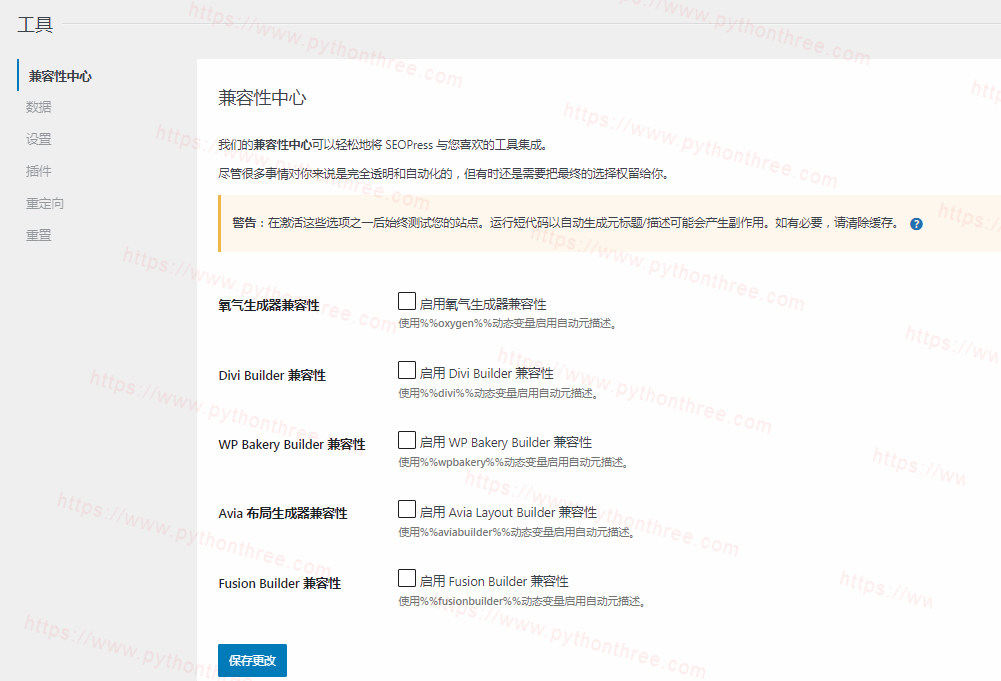Go to the 设置 tab
Image resolution: width=1001 pixels, height=681 pixels.
point(38,139)
